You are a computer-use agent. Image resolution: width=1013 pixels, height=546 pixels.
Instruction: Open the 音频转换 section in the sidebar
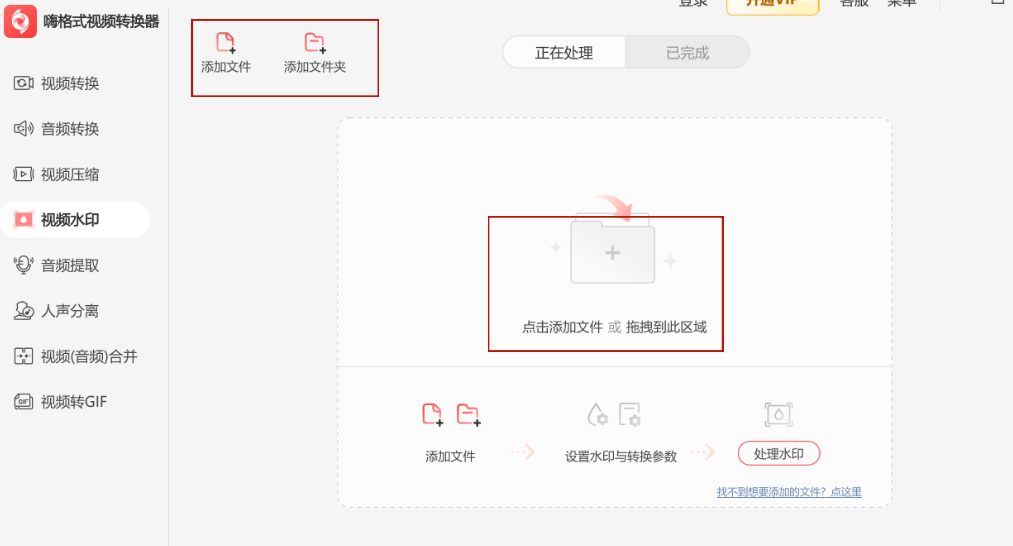[56, 129]
